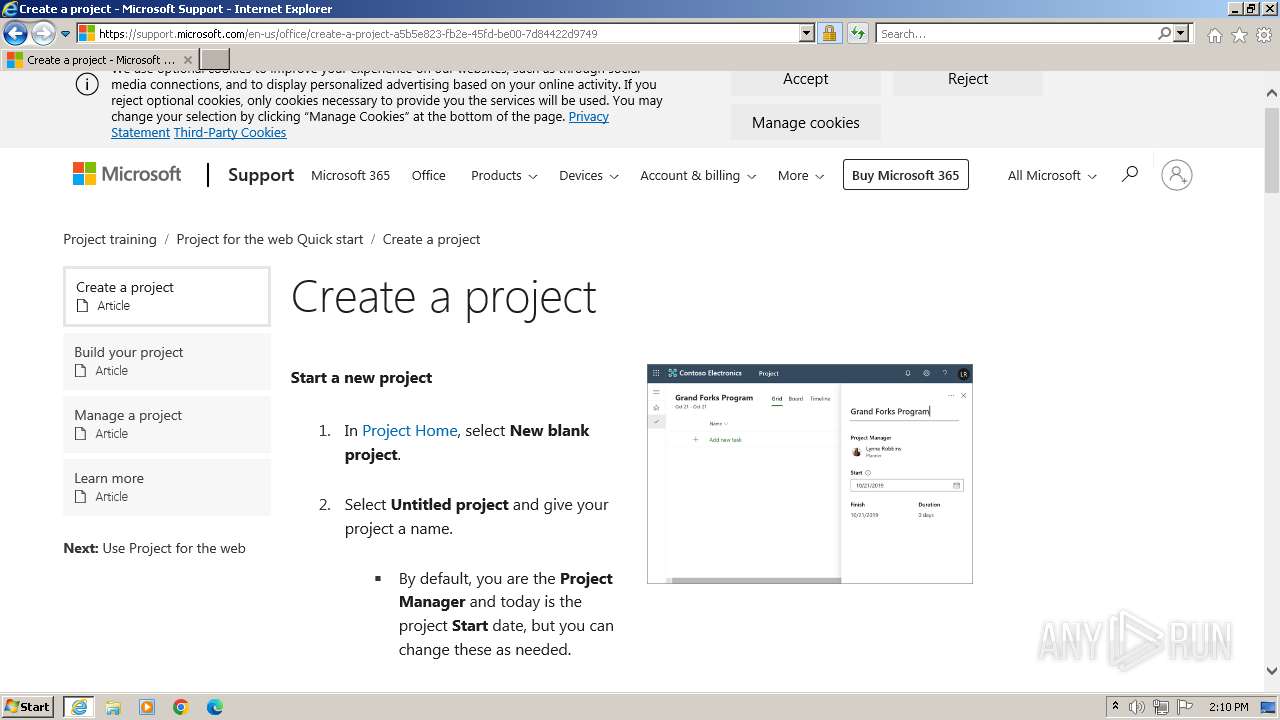Click the site search magnifier icon
The height and width of the screenshot is (720, 1280).
coord(1130,174)
